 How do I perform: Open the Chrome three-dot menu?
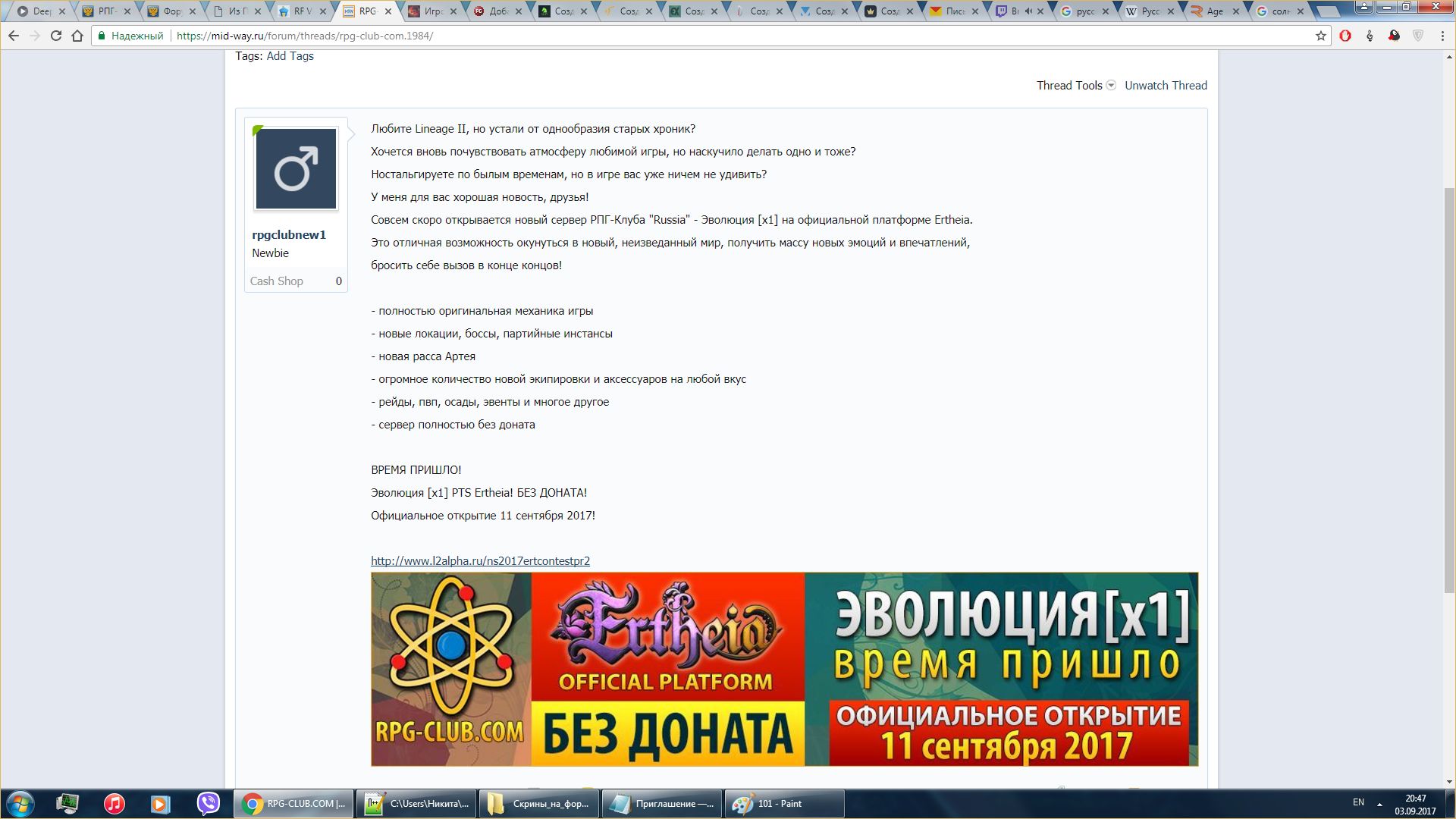tap(1442, 36)
